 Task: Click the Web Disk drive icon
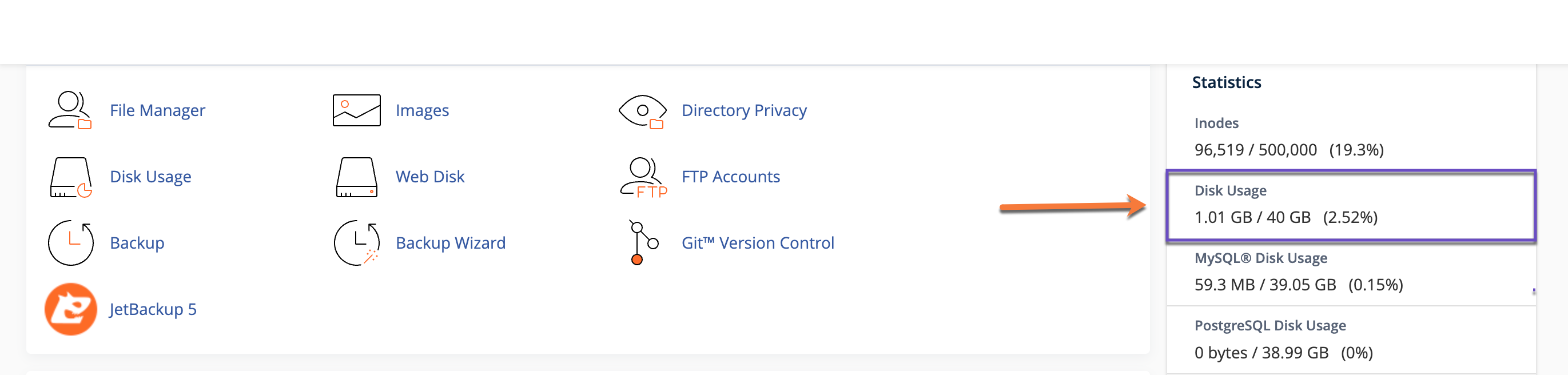coord(356,177)
